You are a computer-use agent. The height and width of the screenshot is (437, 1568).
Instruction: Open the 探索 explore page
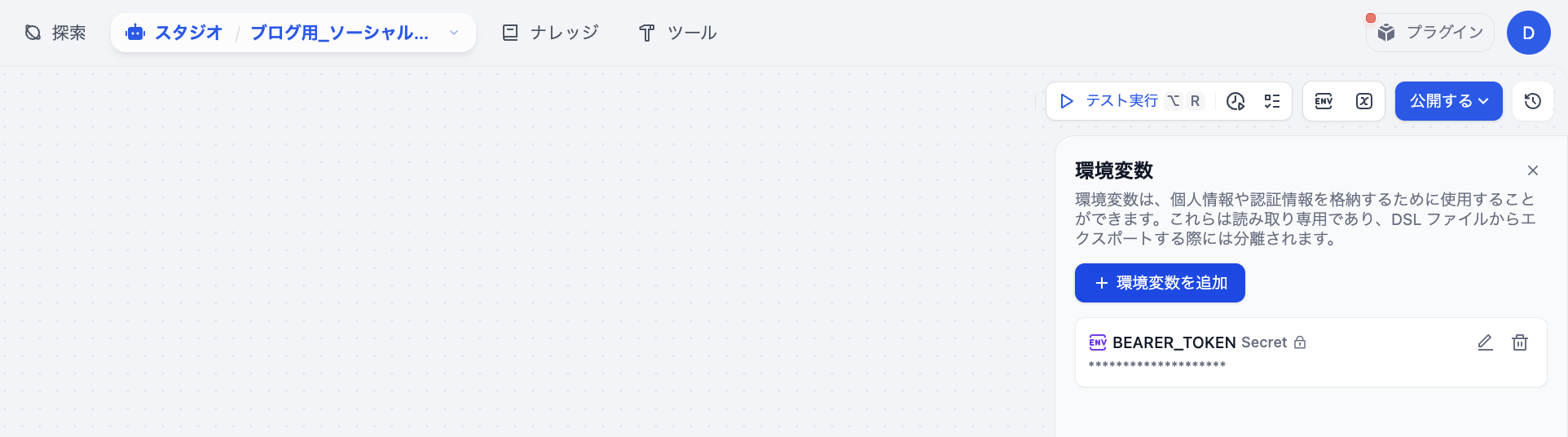[55, 33]
